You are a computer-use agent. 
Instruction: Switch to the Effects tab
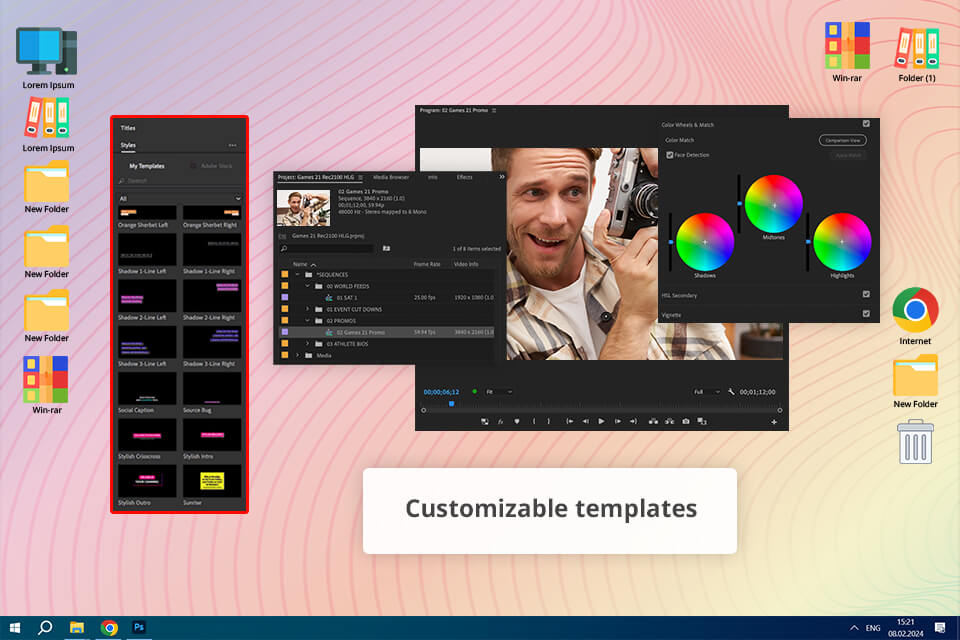click(465, 177)
